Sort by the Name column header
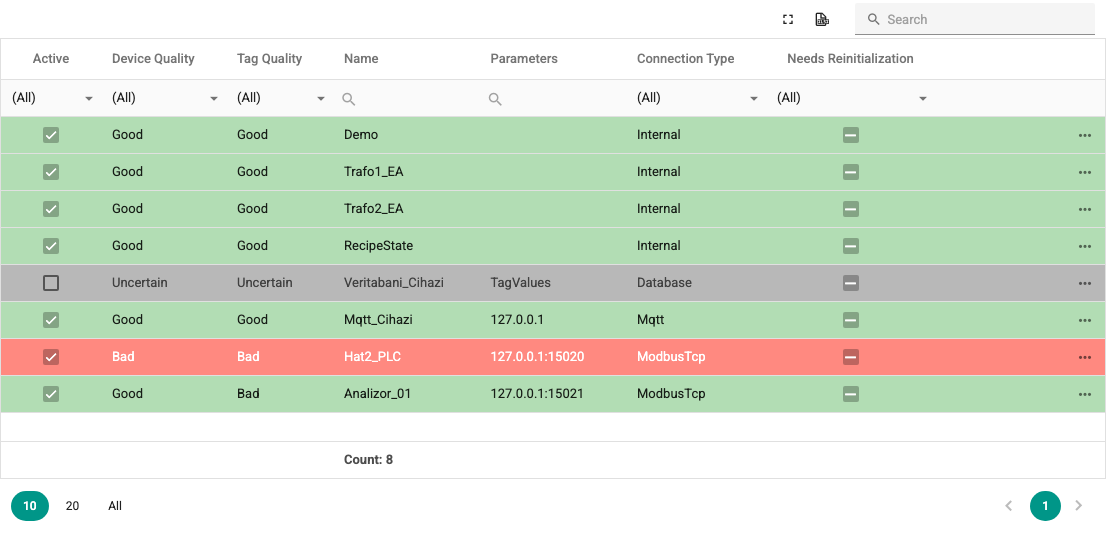The height and width of the screenshot is (534, 1106). point(361,59)
